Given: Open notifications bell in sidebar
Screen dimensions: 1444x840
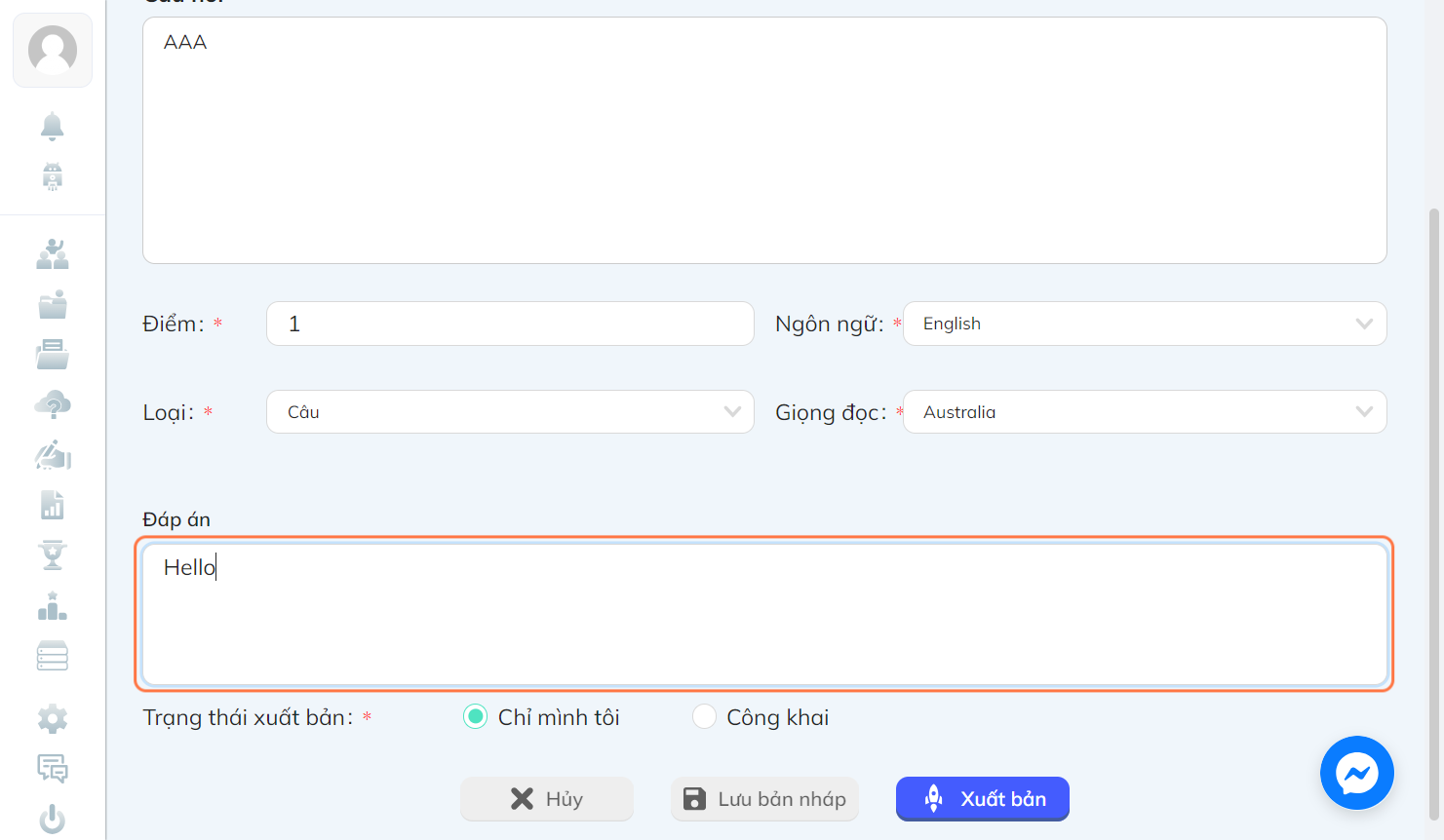Looking at the screenshot, I should pos(53,126).
